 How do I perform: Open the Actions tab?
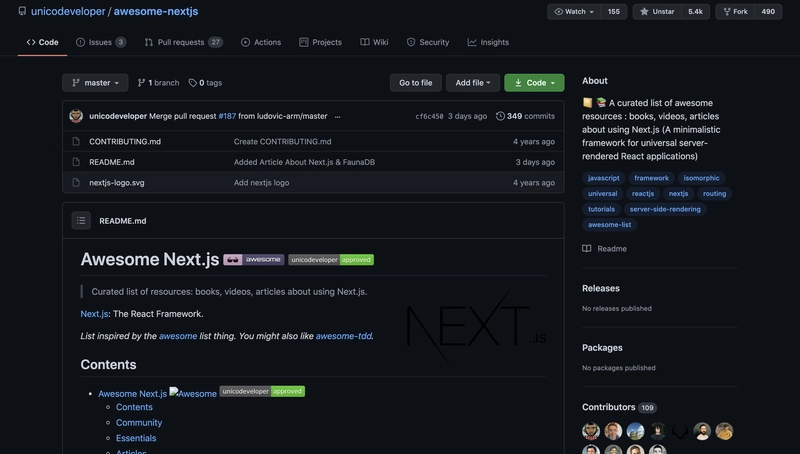(x=261, y=42)
